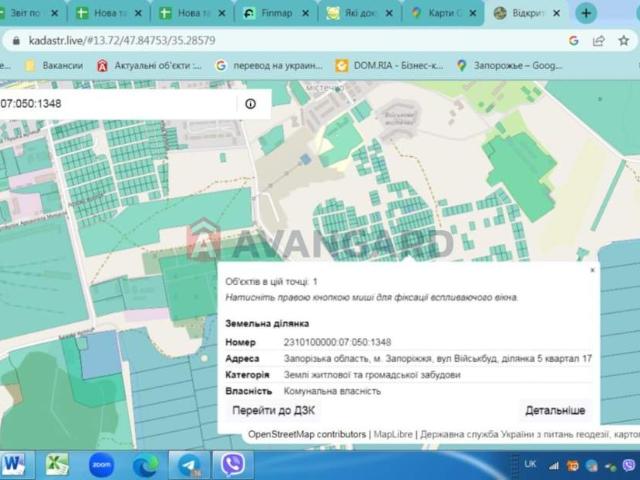The width and height of the screenshot is (640, 480).
Task: Click the 'Детальніше' button
Action: [x=555, y=410]
